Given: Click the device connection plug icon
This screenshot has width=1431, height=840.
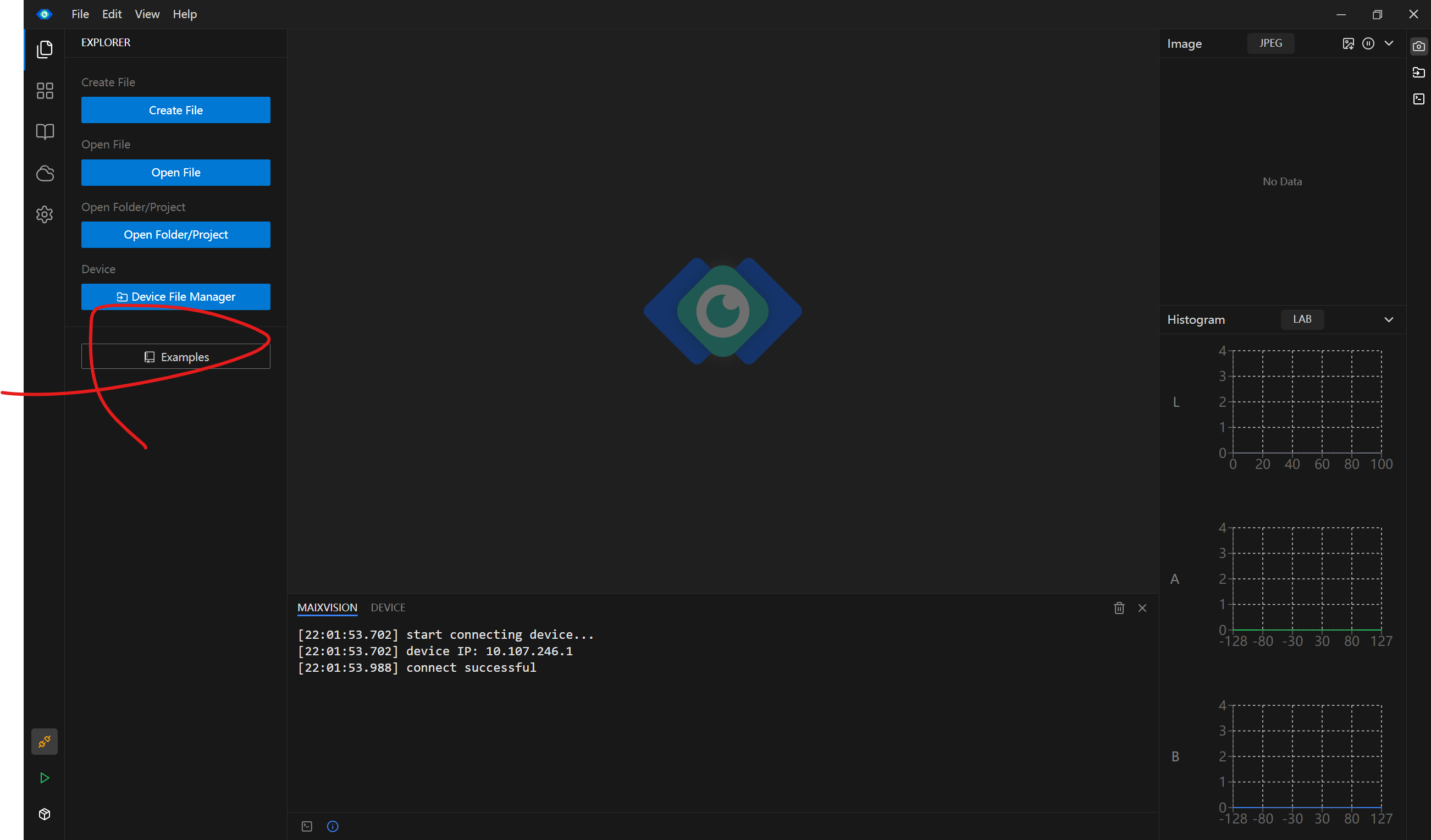Looking at the screenshot, I should click(x=45, y=741).
